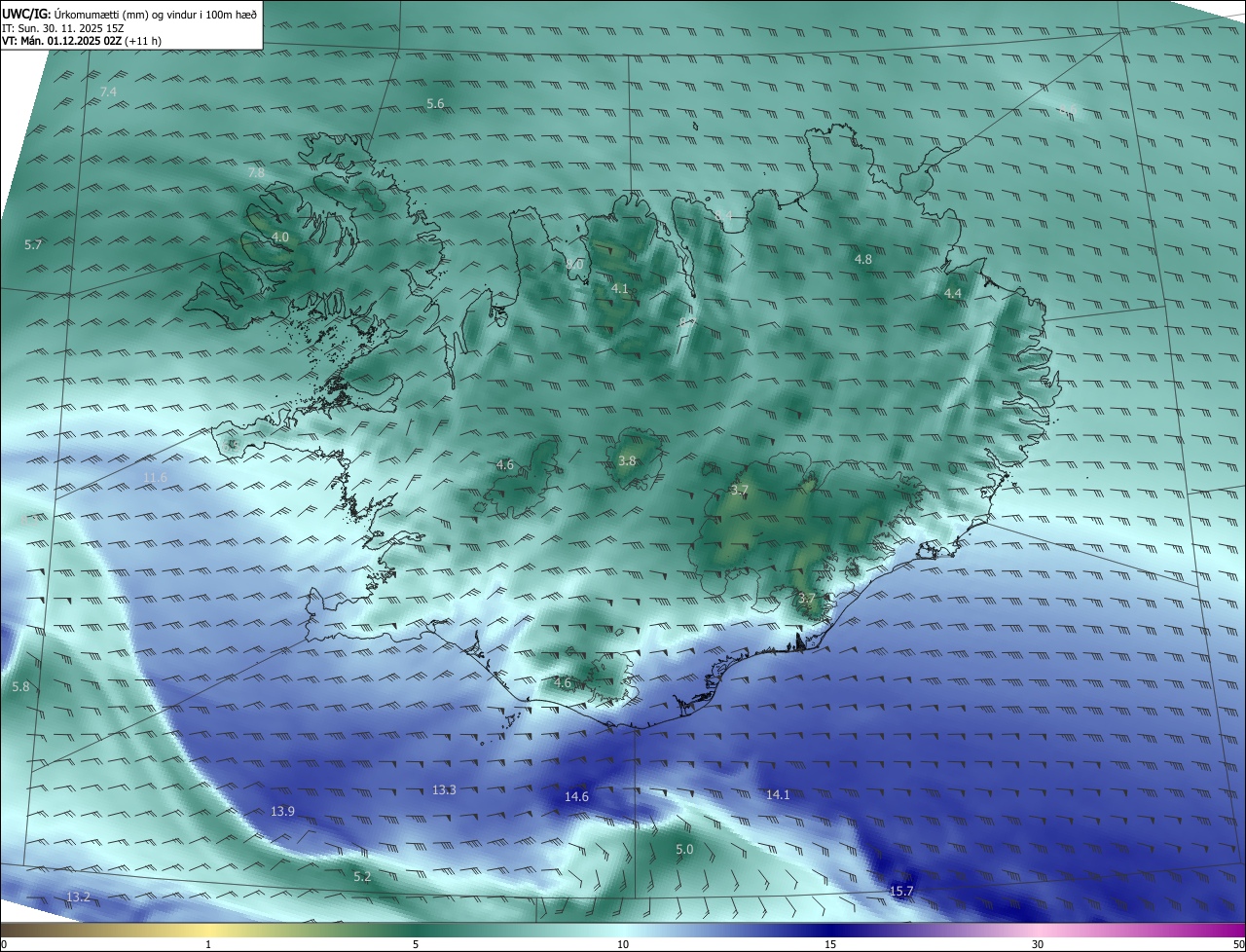Click the colour scale label "1"
Screen dimensions: 1246x952
point(208,944)
